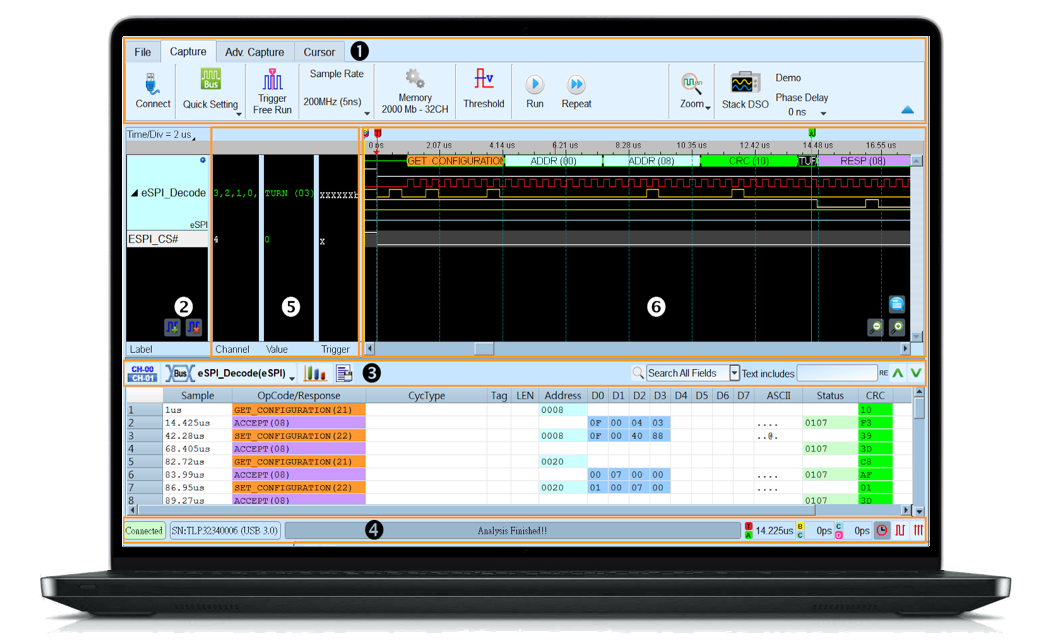Click inside the Text includes input field
1059x644 pixels.
[x=835, y=372]
